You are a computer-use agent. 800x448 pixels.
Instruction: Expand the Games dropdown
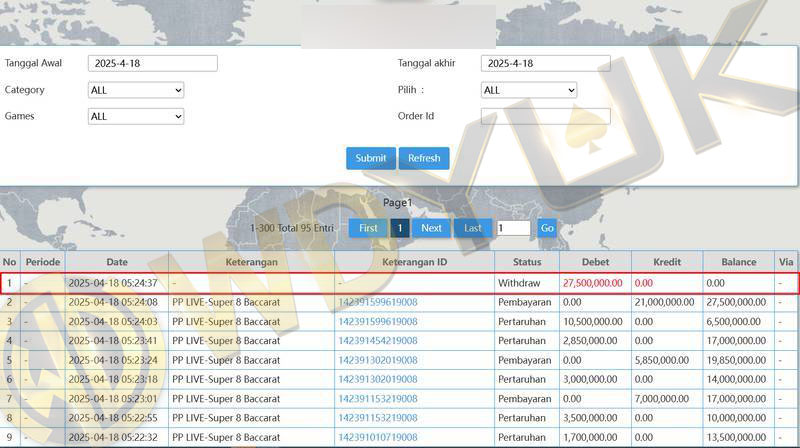pyautogui.click(x=136, y=116)
